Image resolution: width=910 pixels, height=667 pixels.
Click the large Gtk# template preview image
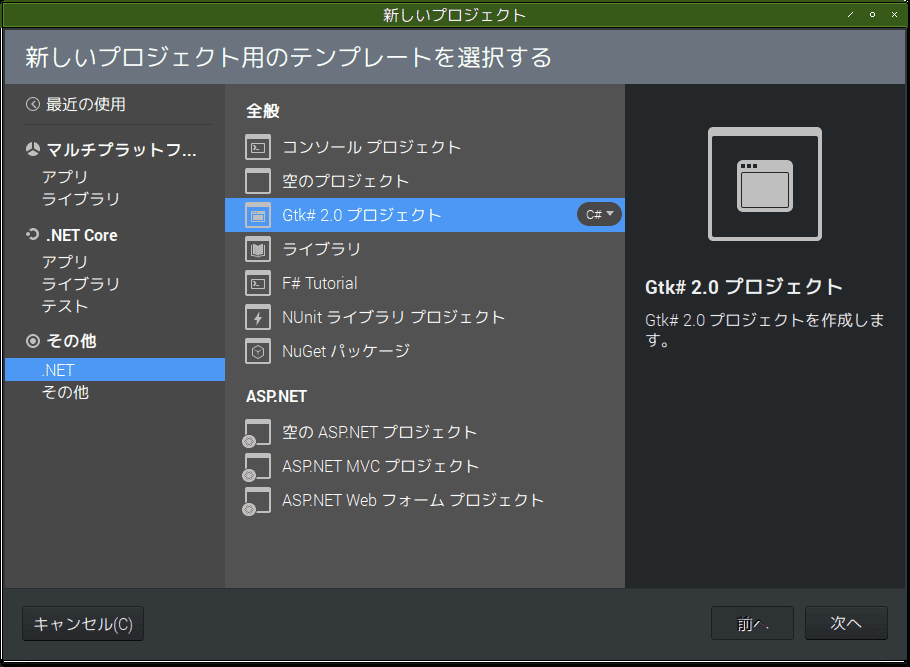click(x=764, y=184)
